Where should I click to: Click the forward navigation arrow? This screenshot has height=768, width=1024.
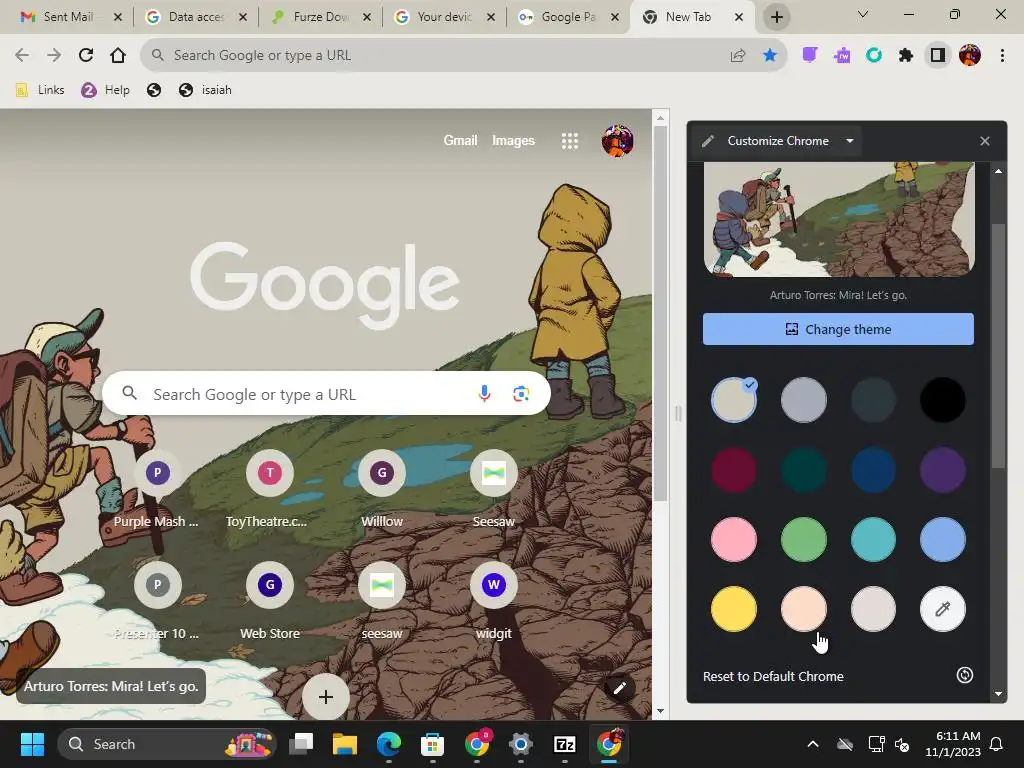[x=54, y=56]
